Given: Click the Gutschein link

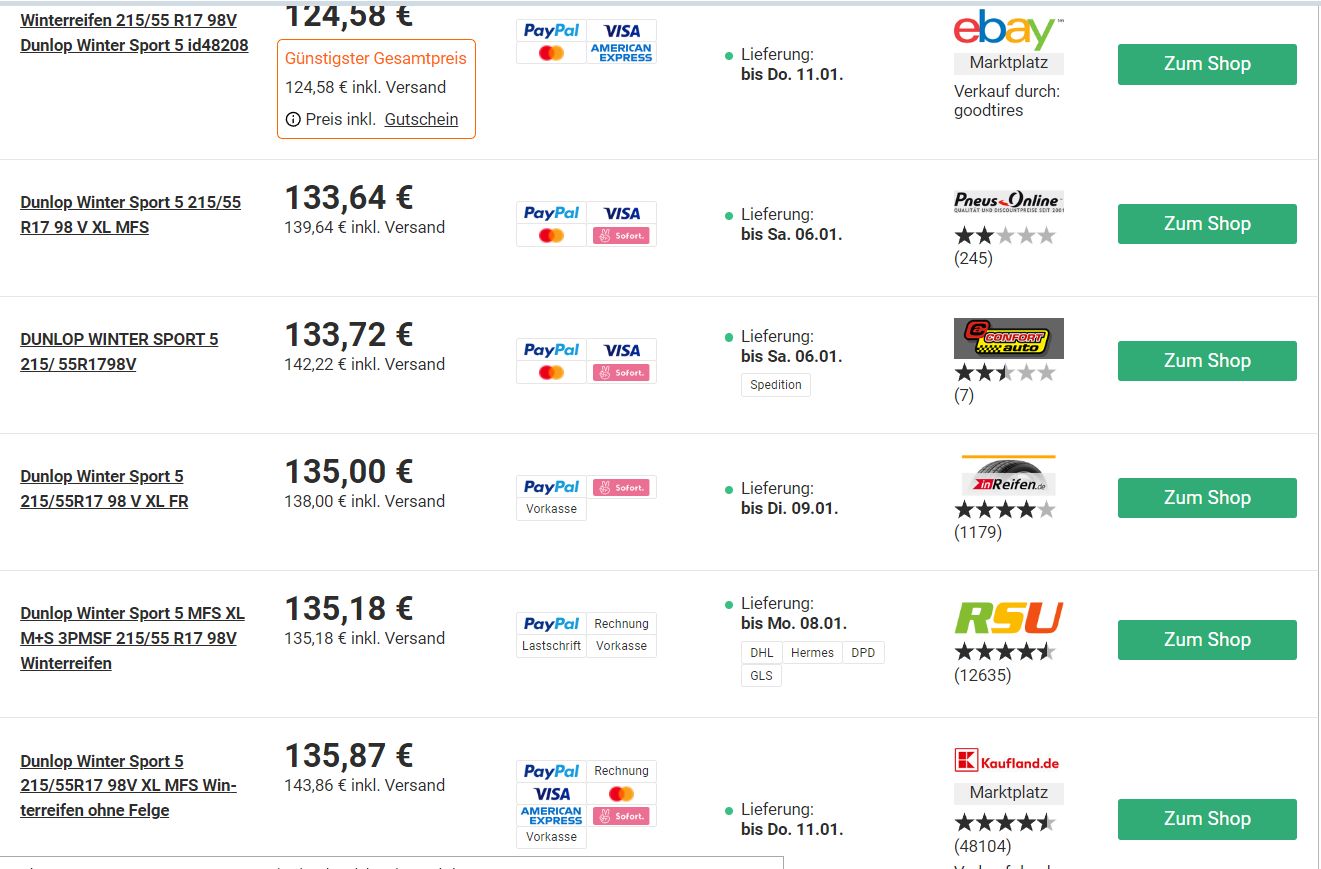Looking at the screenshot, I should (421, 119).
